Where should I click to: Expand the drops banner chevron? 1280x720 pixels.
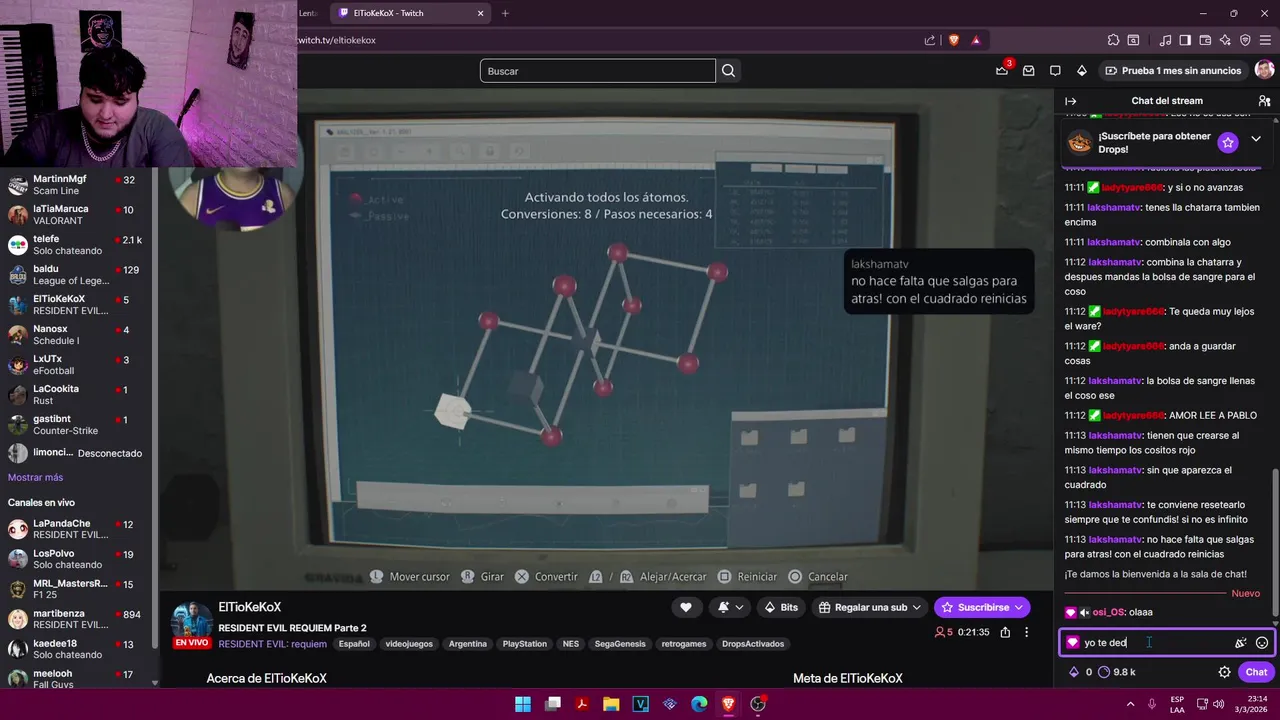pos(1256,139)
